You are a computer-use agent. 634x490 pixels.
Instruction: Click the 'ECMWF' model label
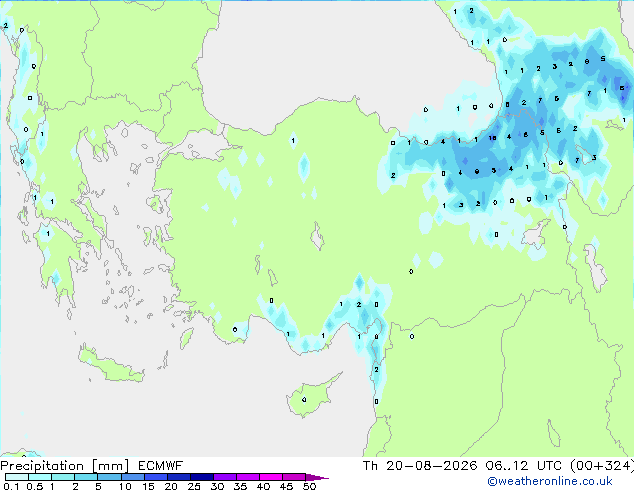tap(160, 466)
